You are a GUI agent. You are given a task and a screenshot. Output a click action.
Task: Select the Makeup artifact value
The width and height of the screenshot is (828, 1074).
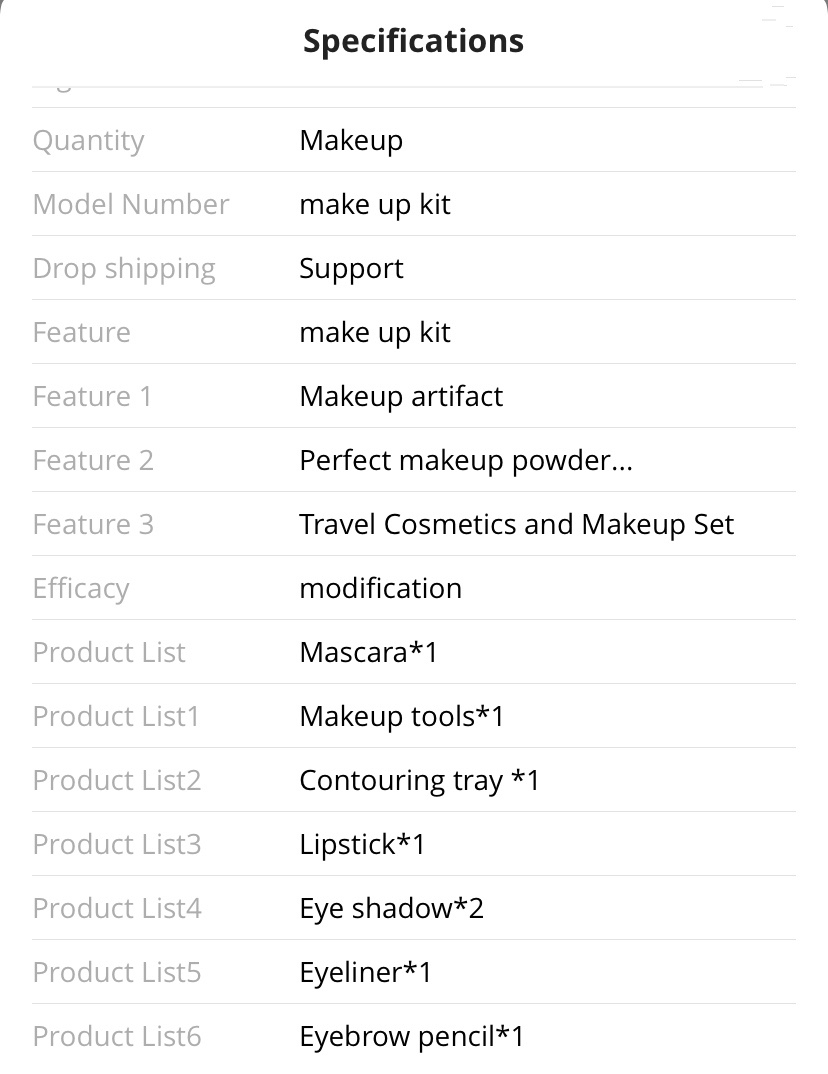point(401,396)
